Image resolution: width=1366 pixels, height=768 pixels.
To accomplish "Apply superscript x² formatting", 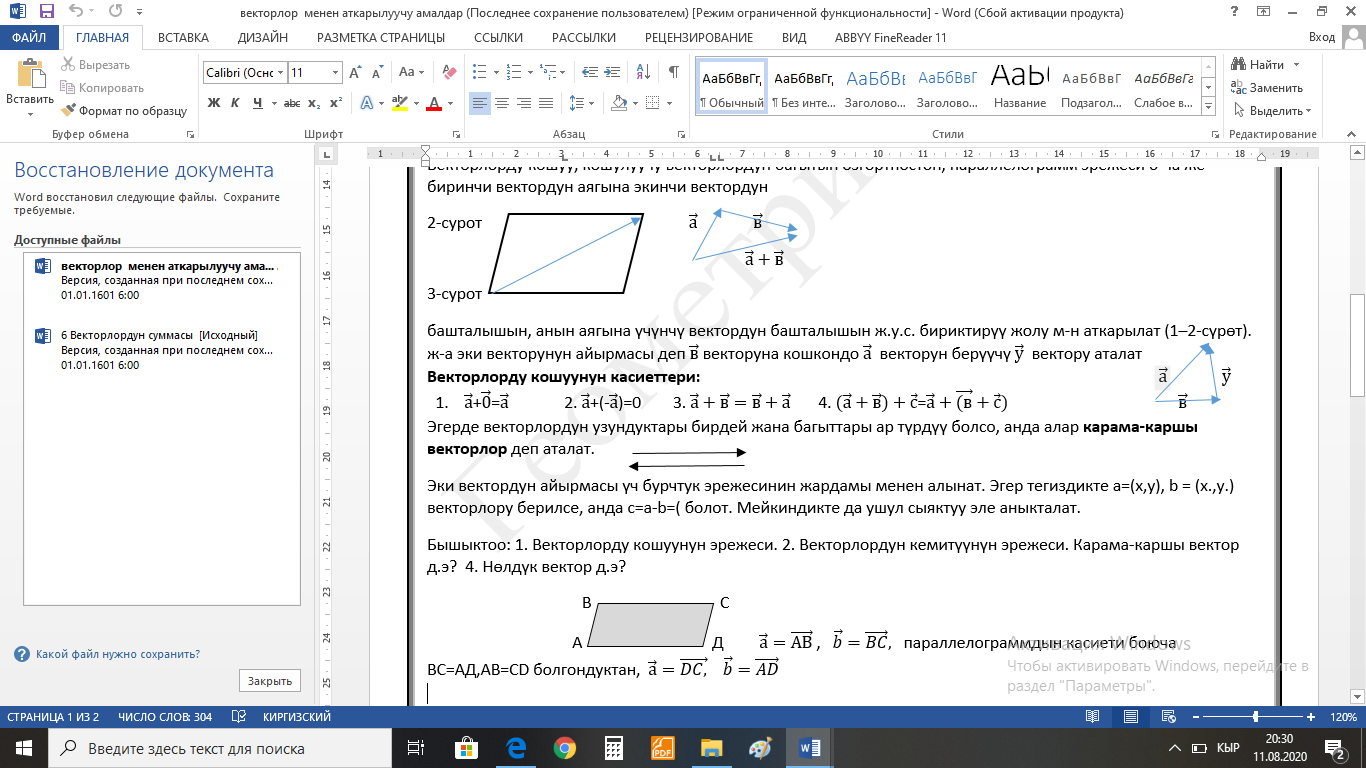I will [x=336, y=103].
